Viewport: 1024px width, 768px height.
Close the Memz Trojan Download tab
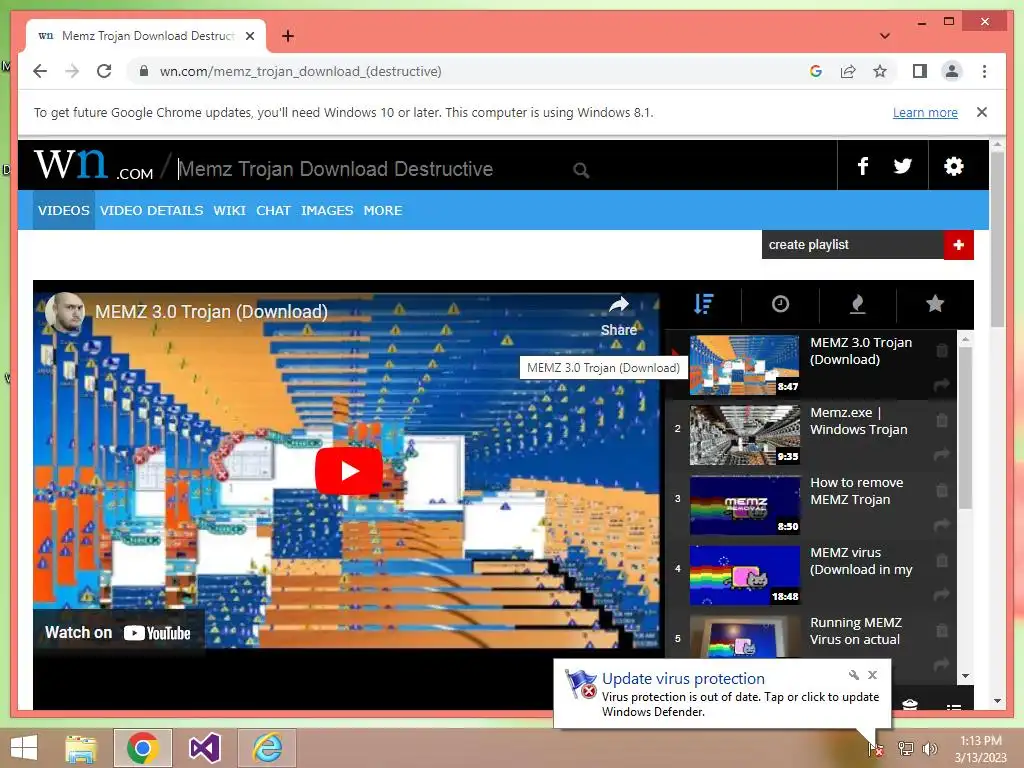click(x=249, y=36)
